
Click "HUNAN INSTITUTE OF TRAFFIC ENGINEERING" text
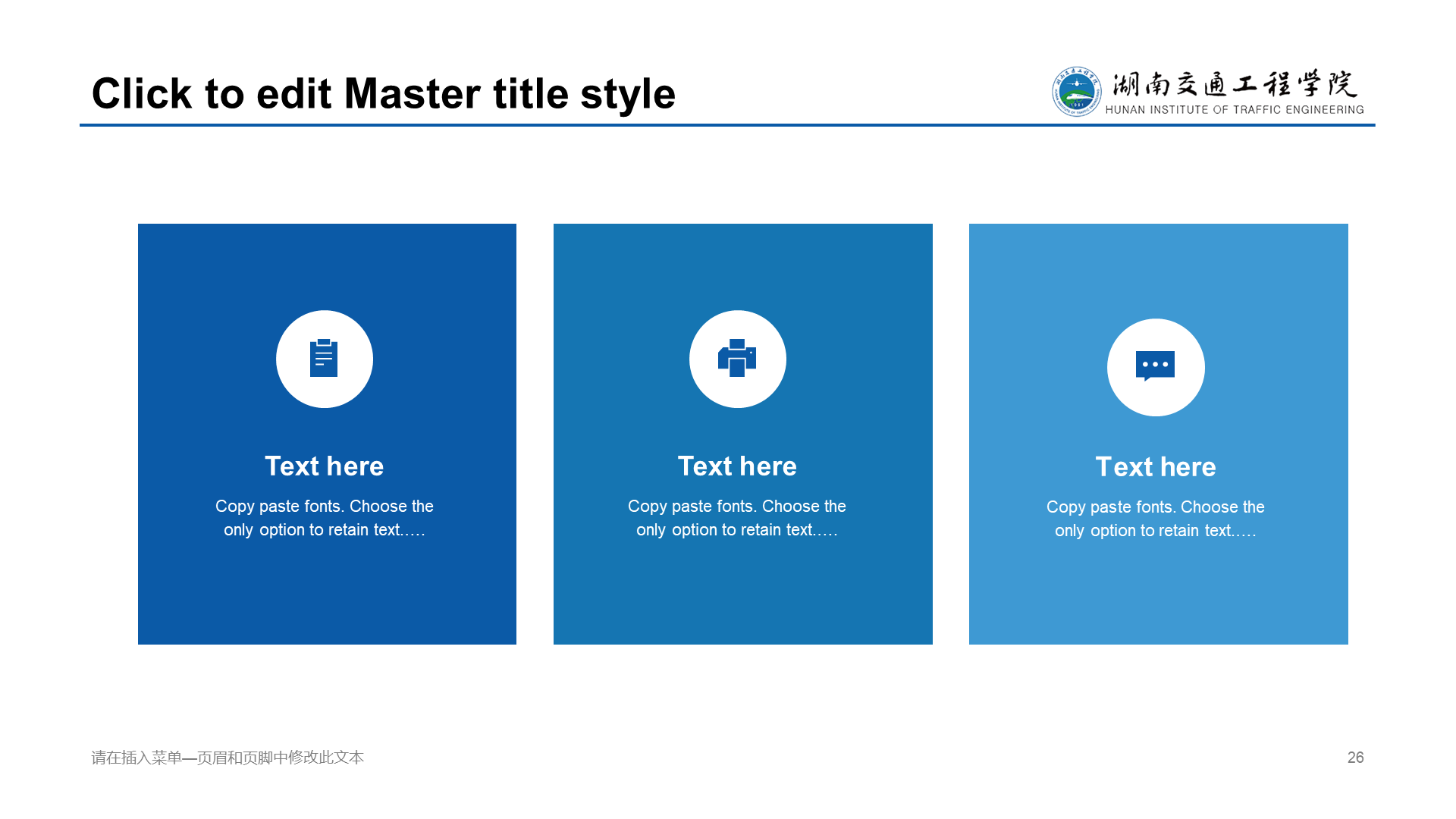click(x=1235, y=110)
